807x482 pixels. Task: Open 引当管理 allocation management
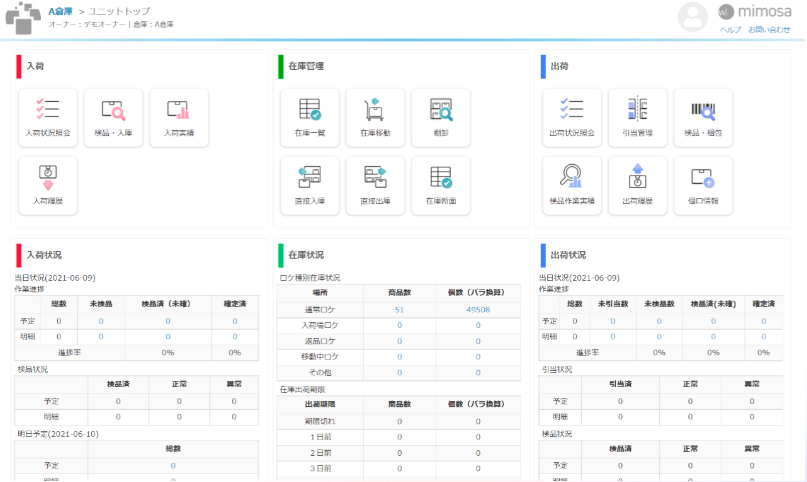[x=637, y=117]
